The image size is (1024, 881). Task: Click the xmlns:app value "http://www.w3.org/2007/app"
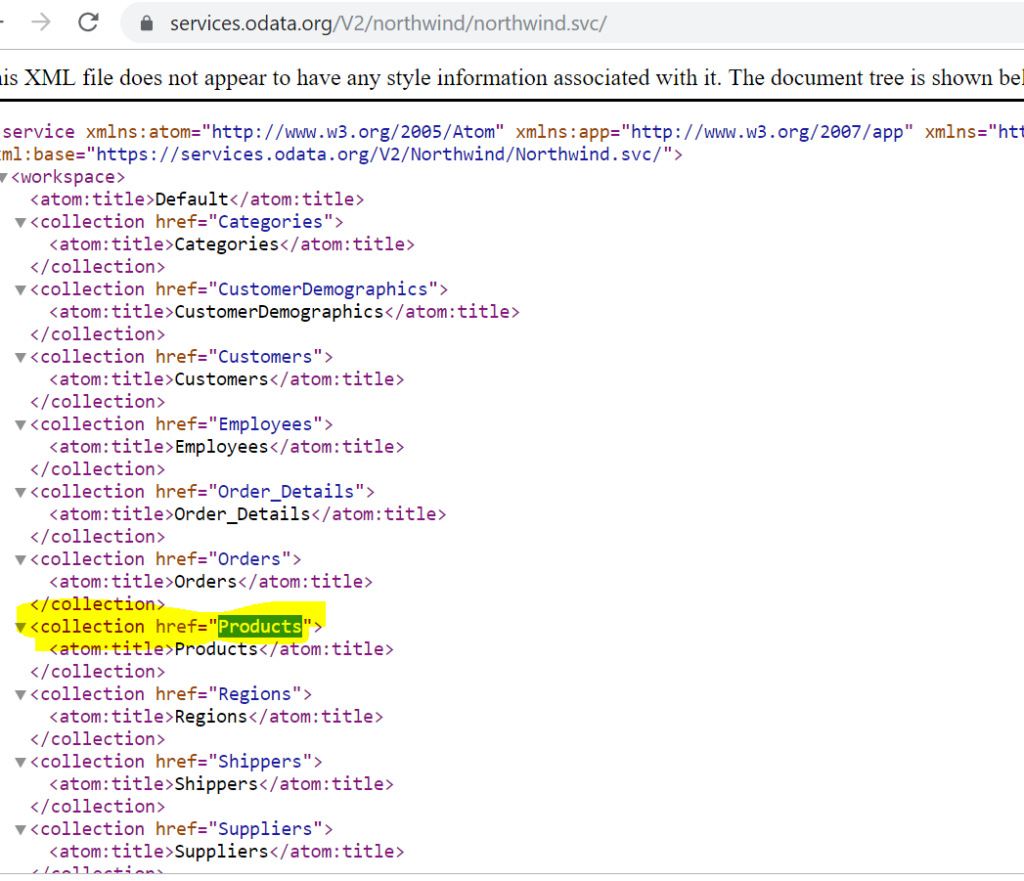point(767,132)
